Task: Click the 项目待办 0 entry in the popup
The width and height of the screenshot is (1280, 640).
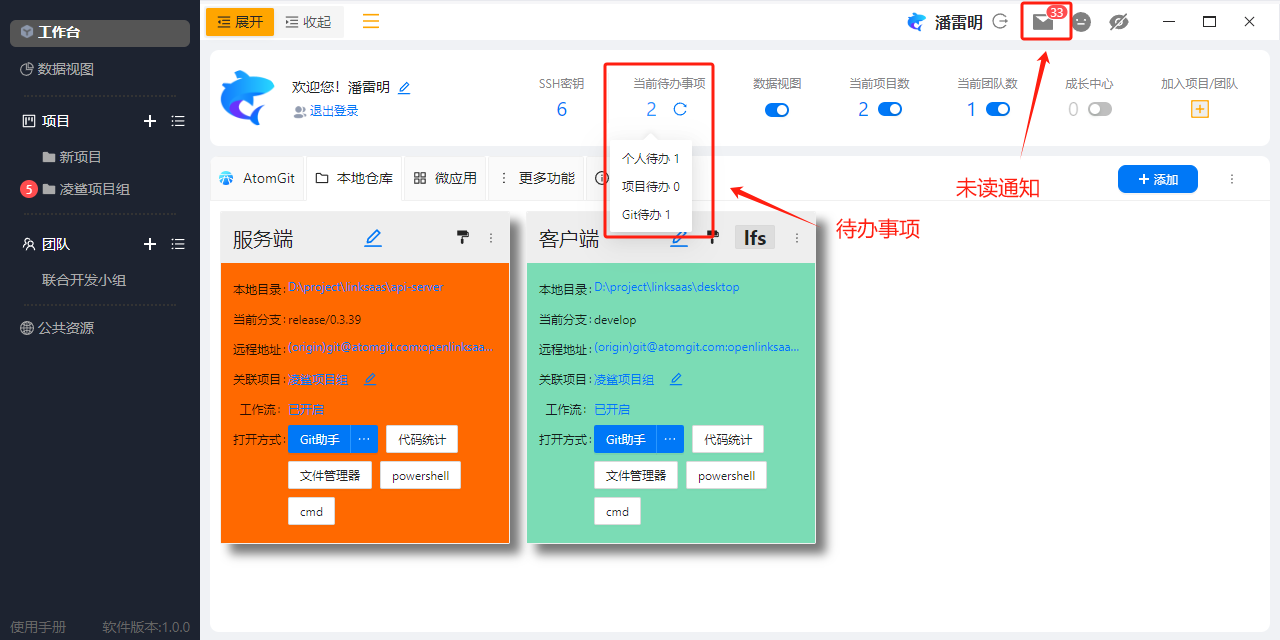Action: point(651,186)
